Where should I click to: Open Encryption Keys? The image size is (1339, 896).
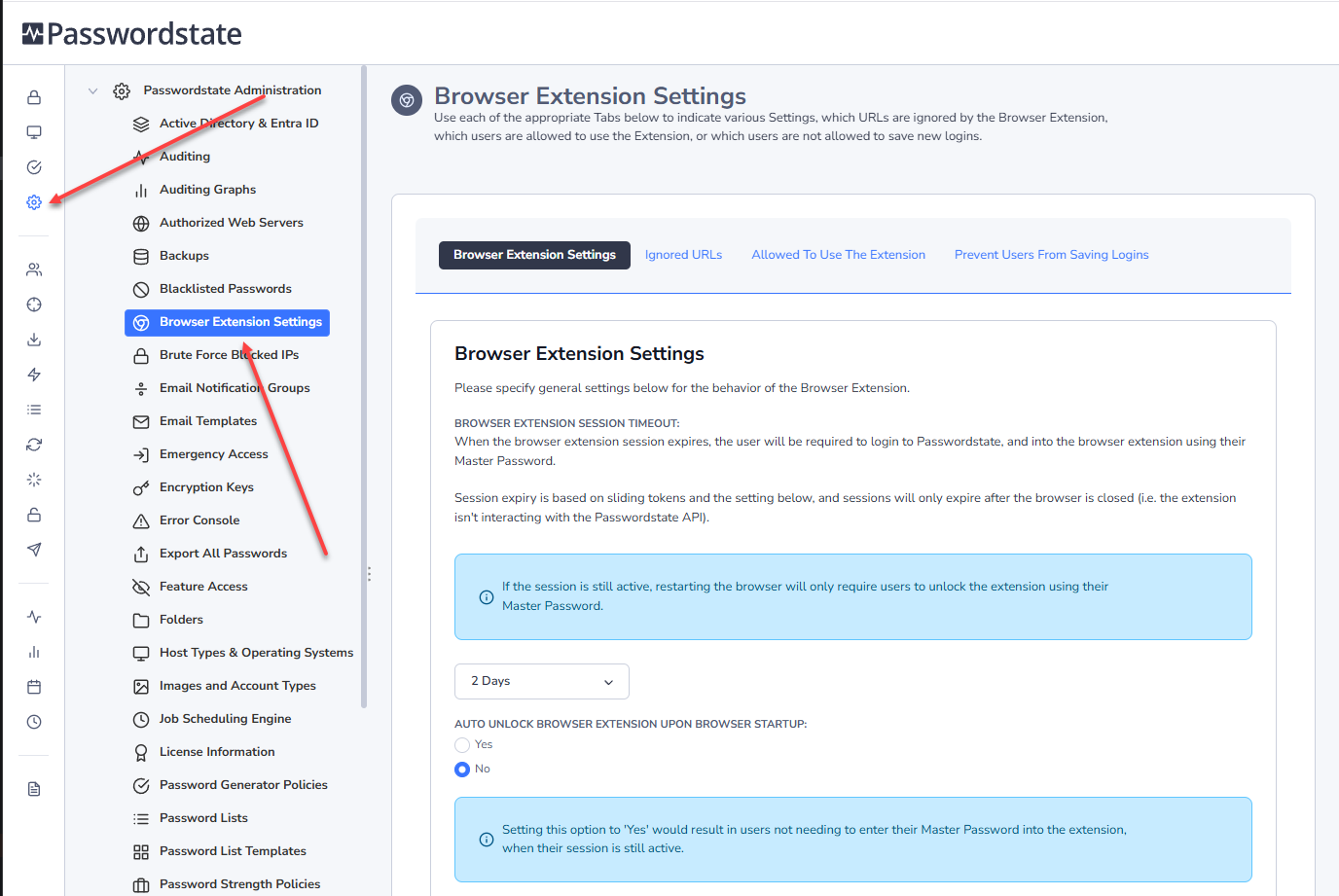(x=206, y=487)
